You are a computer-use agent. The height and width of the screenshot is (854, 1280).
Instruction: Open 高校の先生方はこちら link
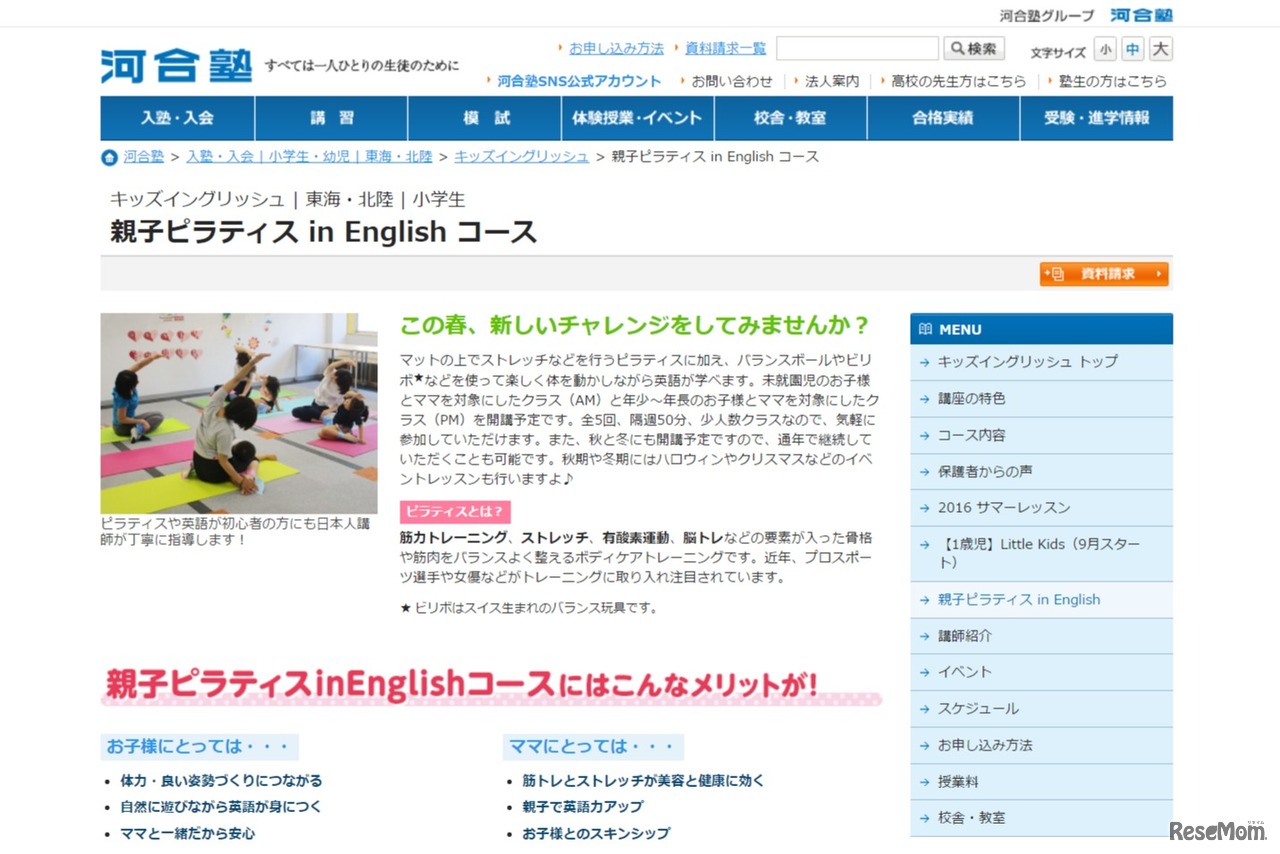coord(958,81)
